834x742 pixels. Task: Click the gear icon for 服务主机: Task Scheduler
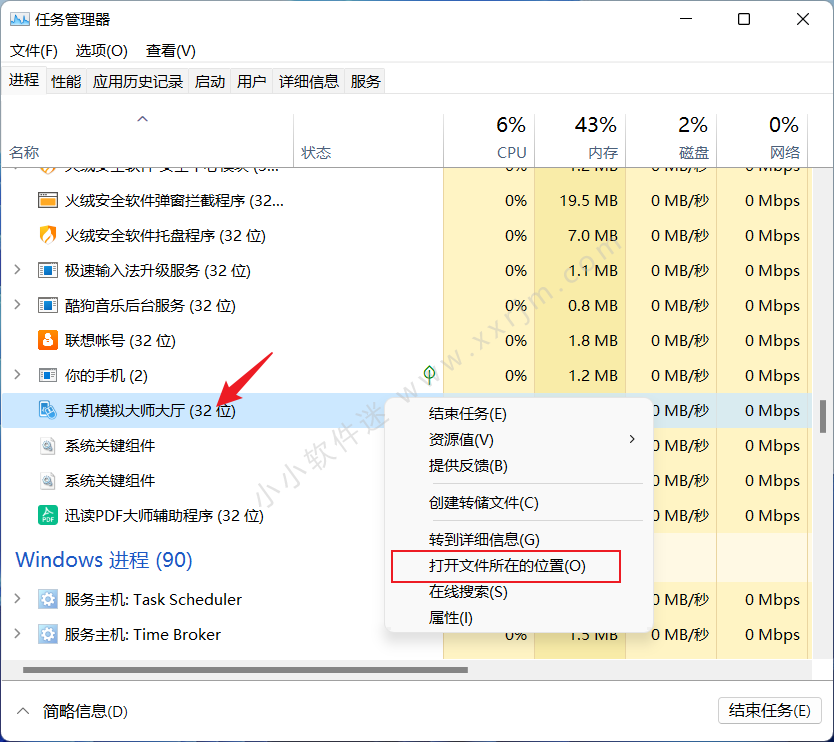pyautogui.click(x=48, y=599)
